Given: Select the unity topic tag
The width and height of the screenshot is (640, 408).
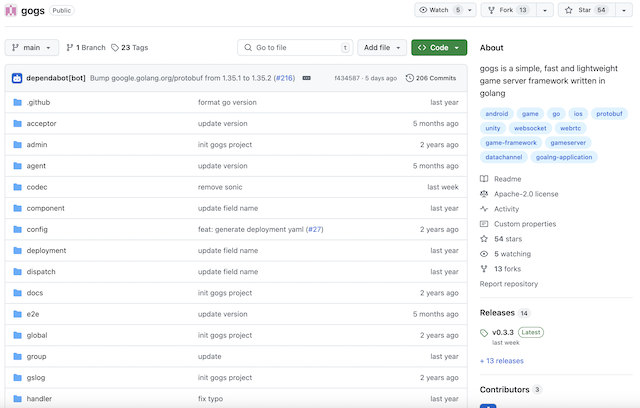Looking at the screenshot, I should [x=493, y=128].
